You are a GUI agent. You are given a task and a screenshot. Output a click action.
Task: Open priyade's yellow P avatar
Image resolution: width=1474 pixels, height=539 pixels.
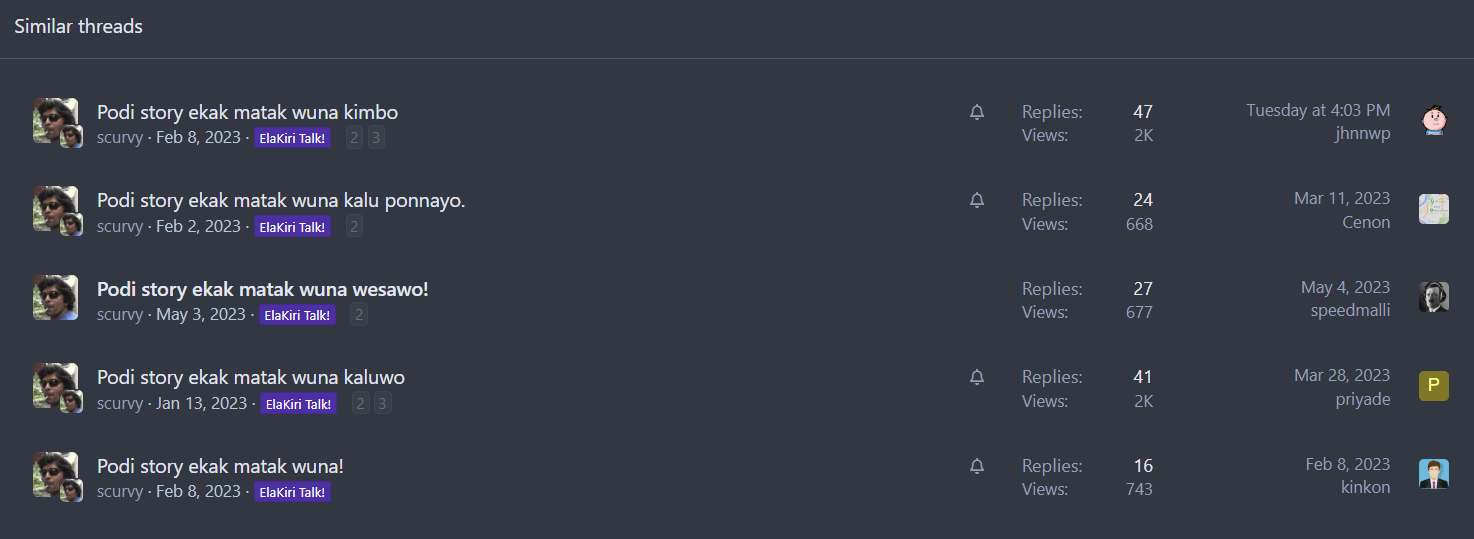tap(1434, 386)
